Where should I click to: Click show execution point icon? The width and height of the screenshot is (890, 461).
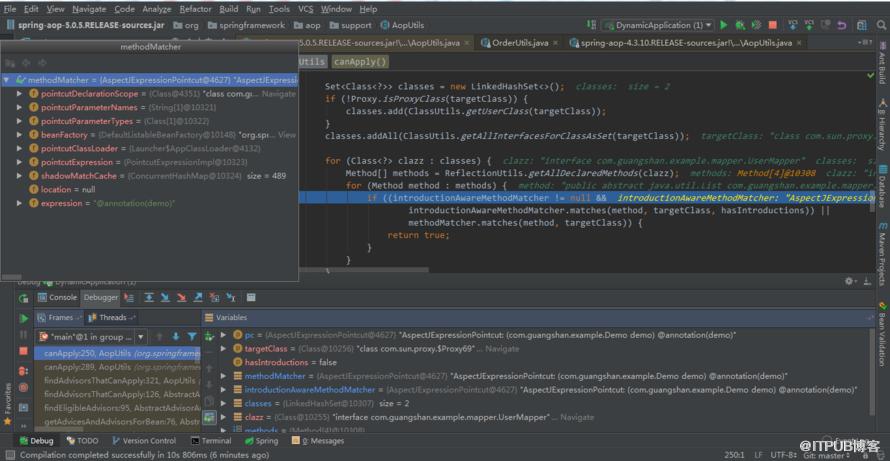(129, 297)
